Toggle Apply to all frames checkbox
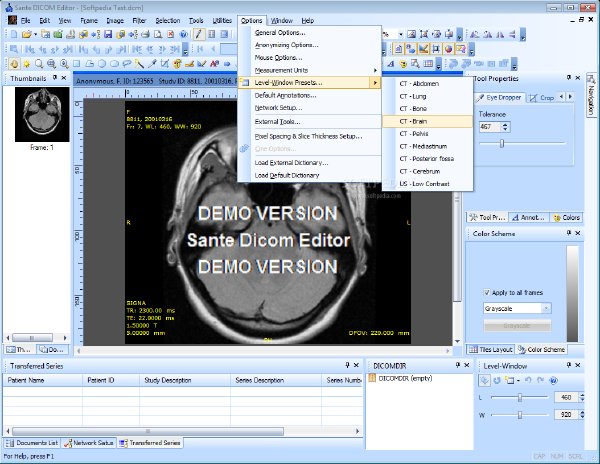600x464 pixels. (487, 293)
